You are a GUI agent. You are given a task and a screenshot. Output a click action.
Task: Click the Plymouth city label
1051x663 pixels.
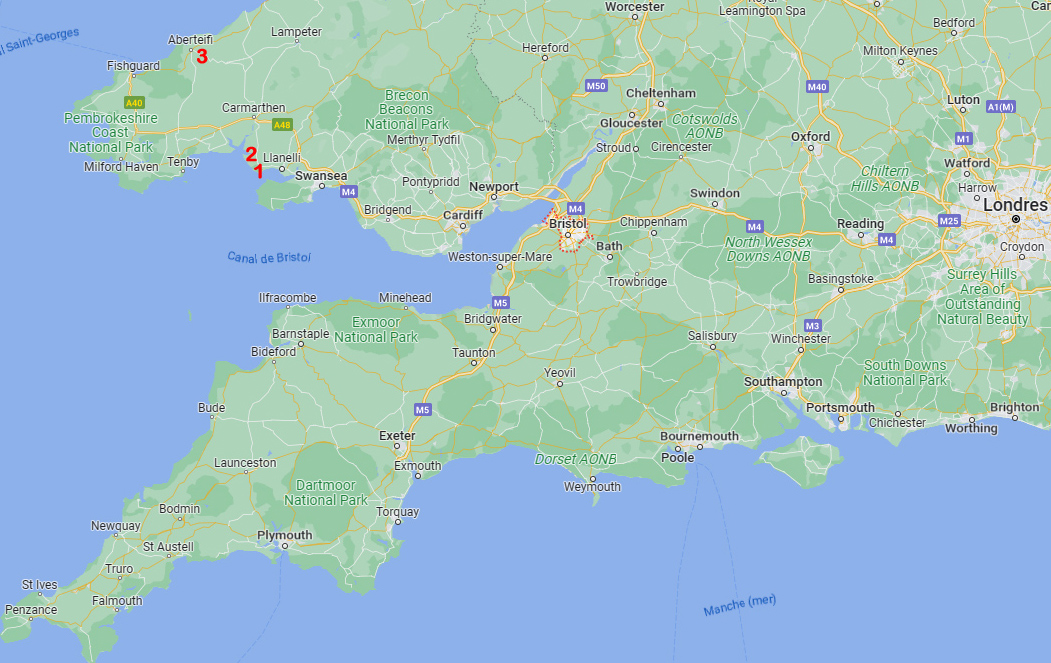pyautogui.click(x=285, y=535)
